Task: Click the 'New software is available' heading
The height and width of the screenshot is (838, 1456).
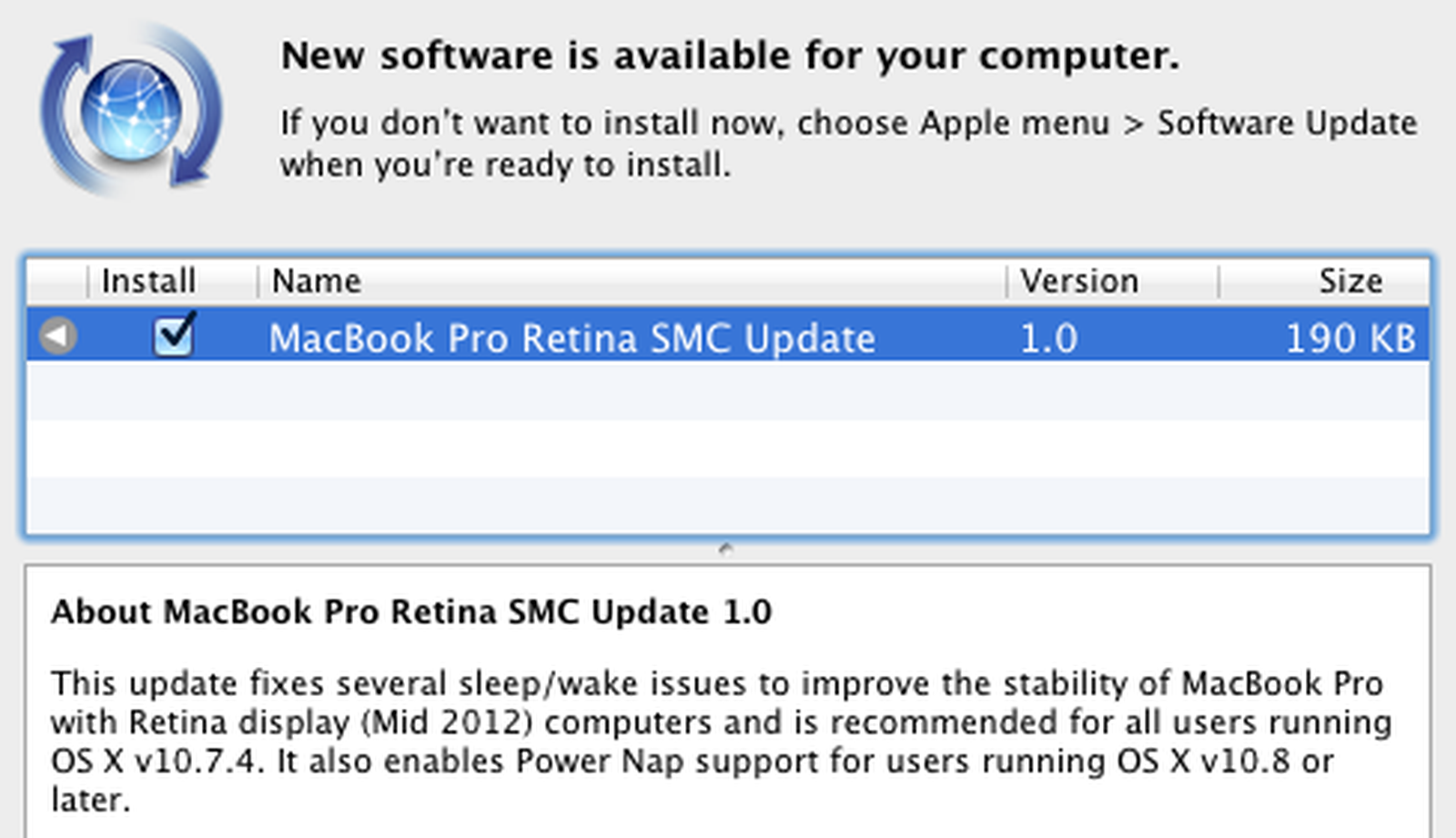Action: pyautogui.click(x=730, y=55)
